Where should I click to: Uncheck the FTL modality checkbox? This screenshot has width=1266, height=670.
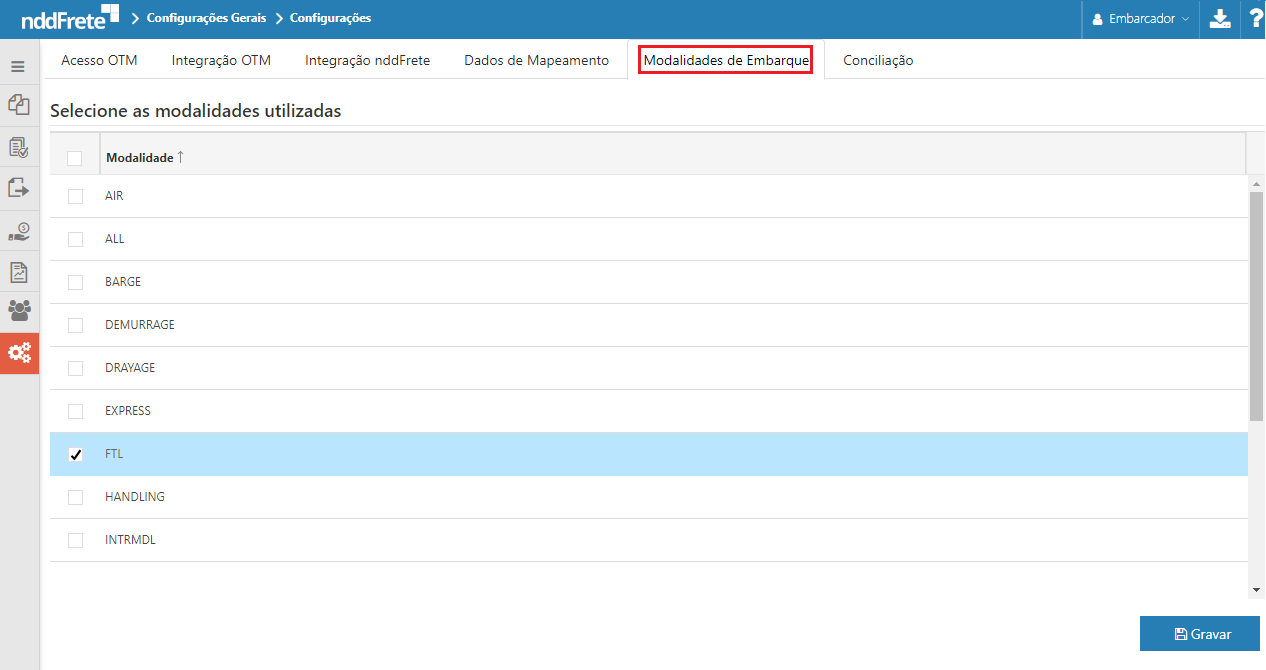point(75,455)
